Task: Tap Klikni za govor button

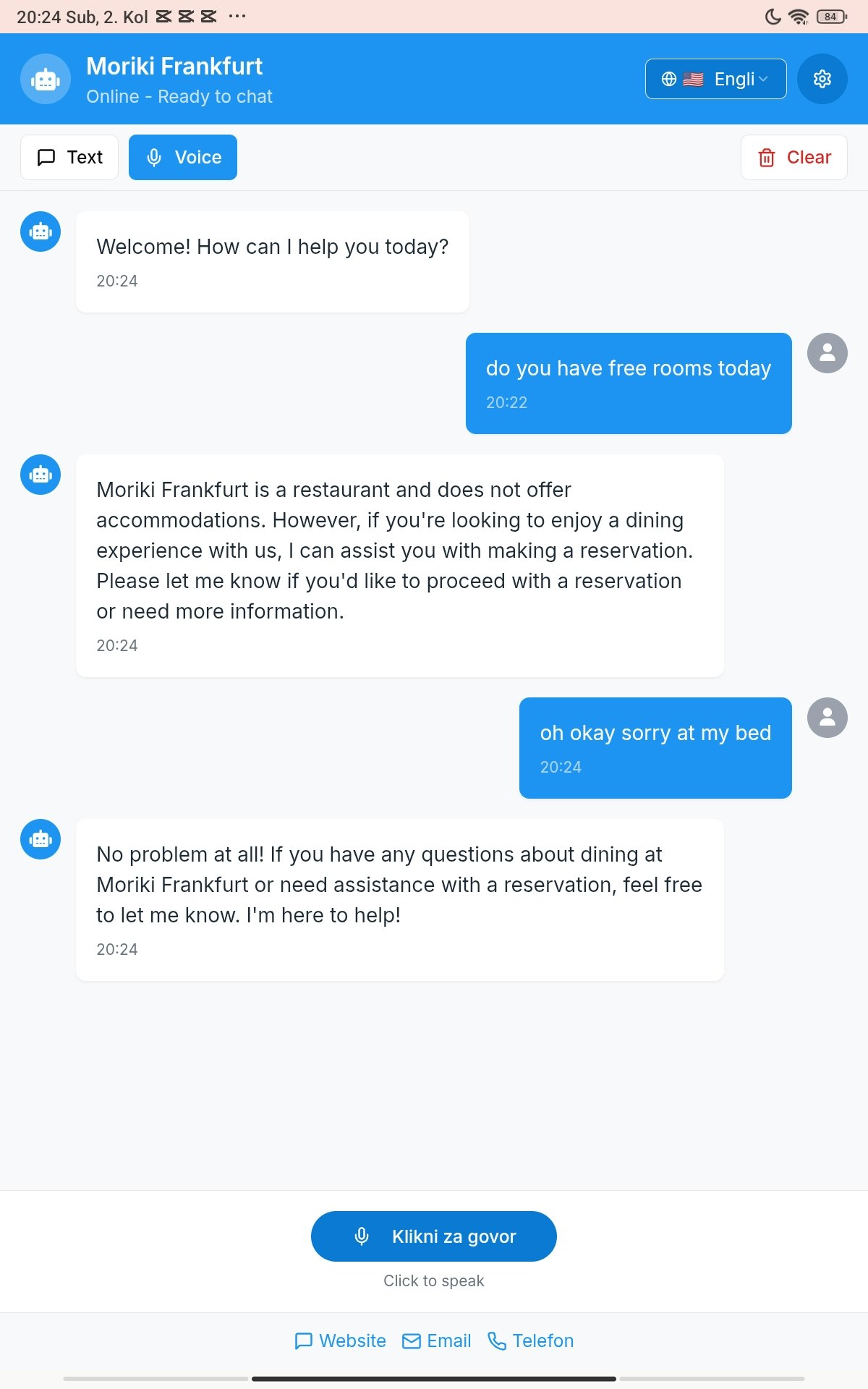Action: (434, 1236)
